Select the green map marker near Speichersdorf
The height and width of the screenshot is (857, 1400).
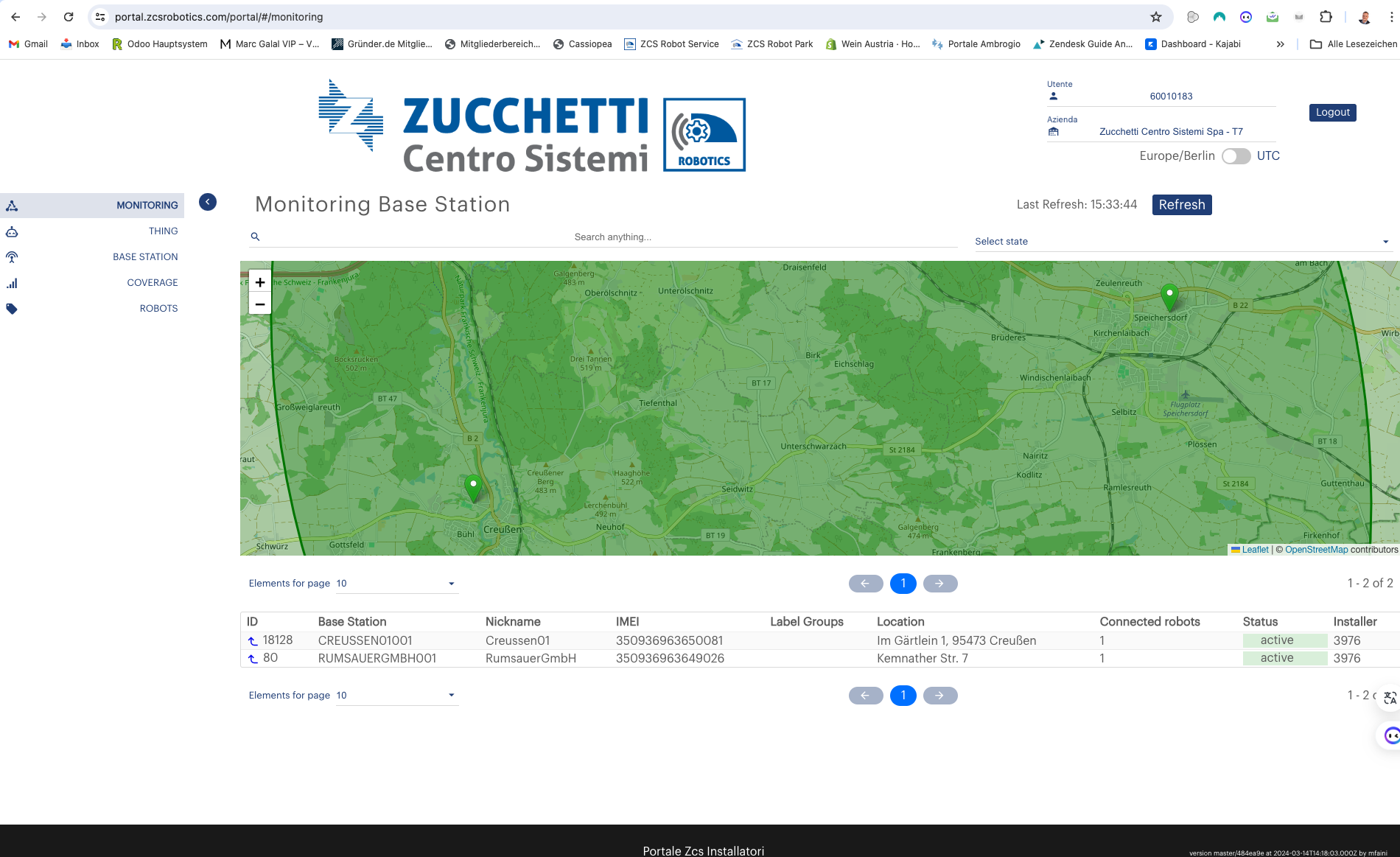(x=1169, y=296)
